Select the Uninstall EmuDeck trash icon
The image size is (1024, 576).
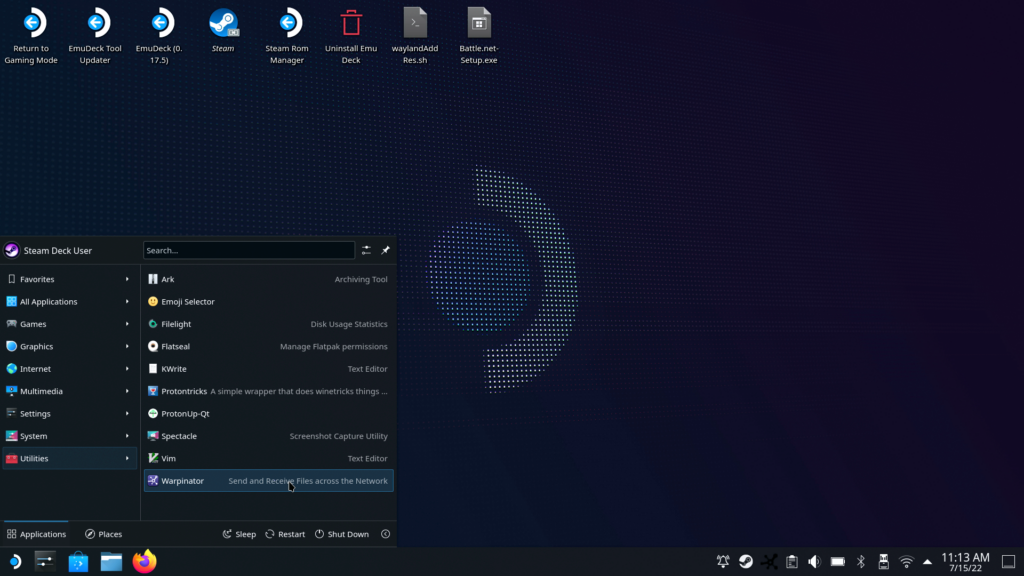point(351,36)
